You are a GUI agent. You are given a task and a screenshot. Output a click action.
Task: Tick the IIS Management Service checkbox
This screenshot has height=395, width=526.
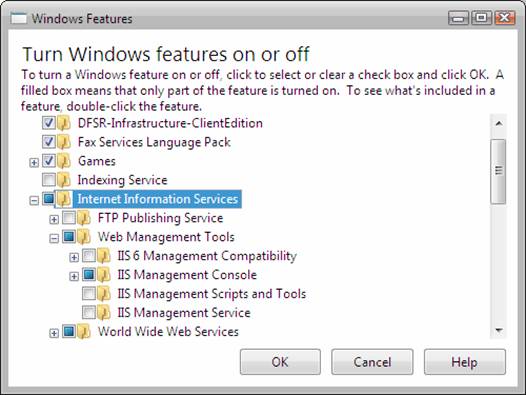[89, 312]
